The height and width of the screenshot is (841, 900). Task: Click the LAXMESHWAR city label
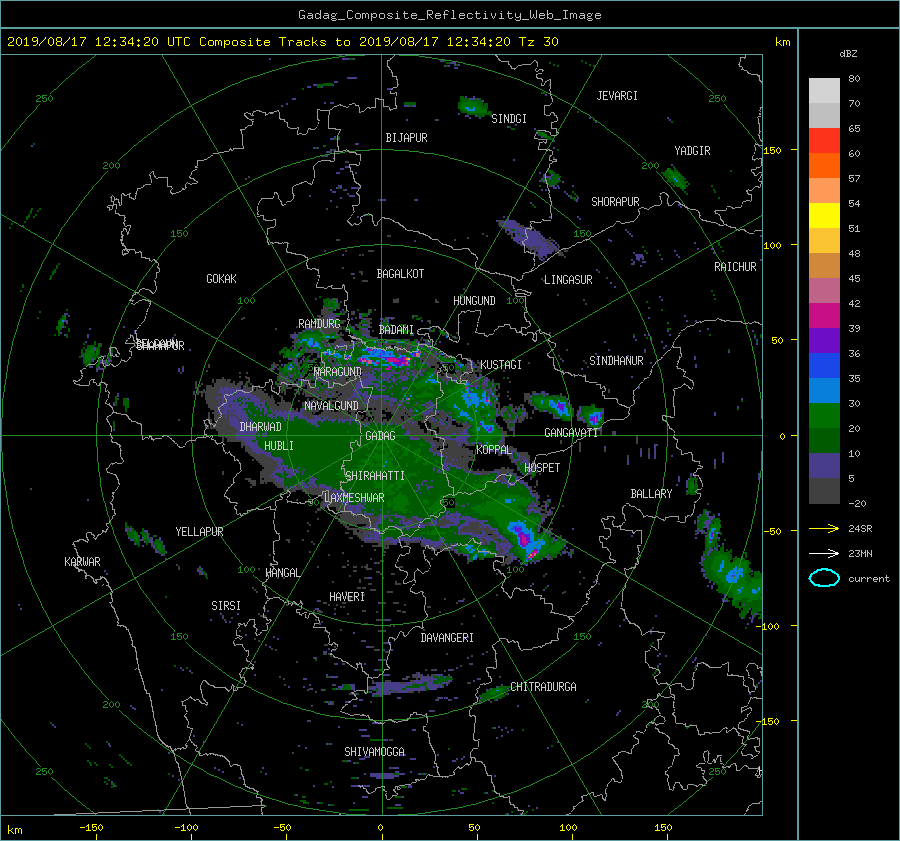click(x=354, y=498)
